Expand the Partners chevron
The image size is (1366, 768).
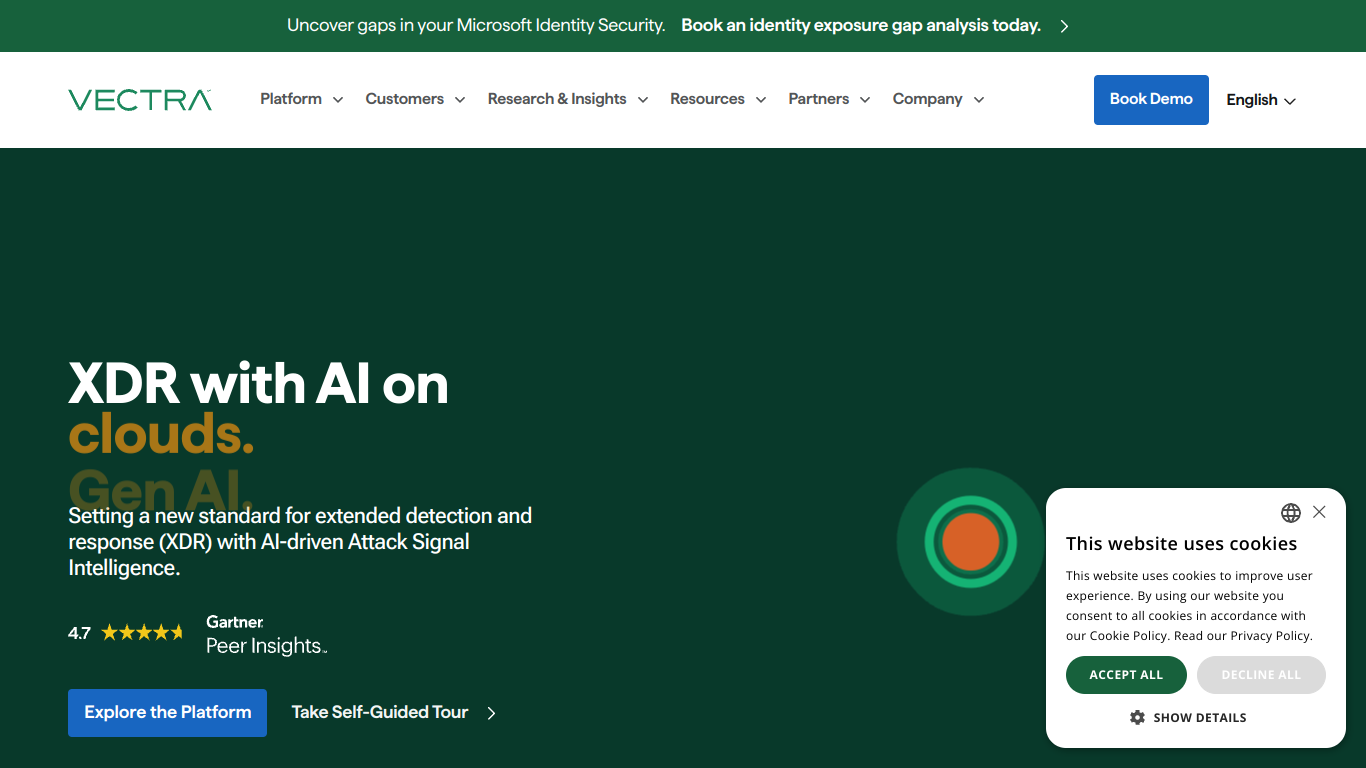865,100
